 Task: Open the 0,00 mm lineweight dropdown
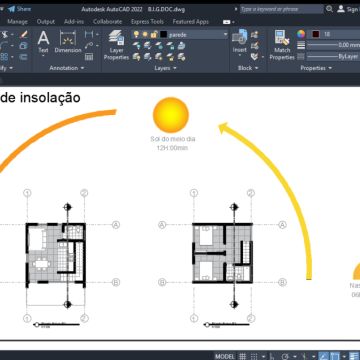click(x=333, y=45)
